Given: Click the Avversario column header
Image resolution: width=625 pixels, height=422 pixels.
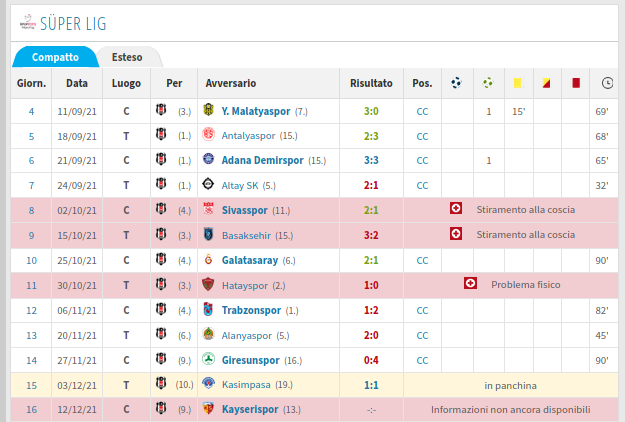Looking at the screenshot, I should pos(231,83).
